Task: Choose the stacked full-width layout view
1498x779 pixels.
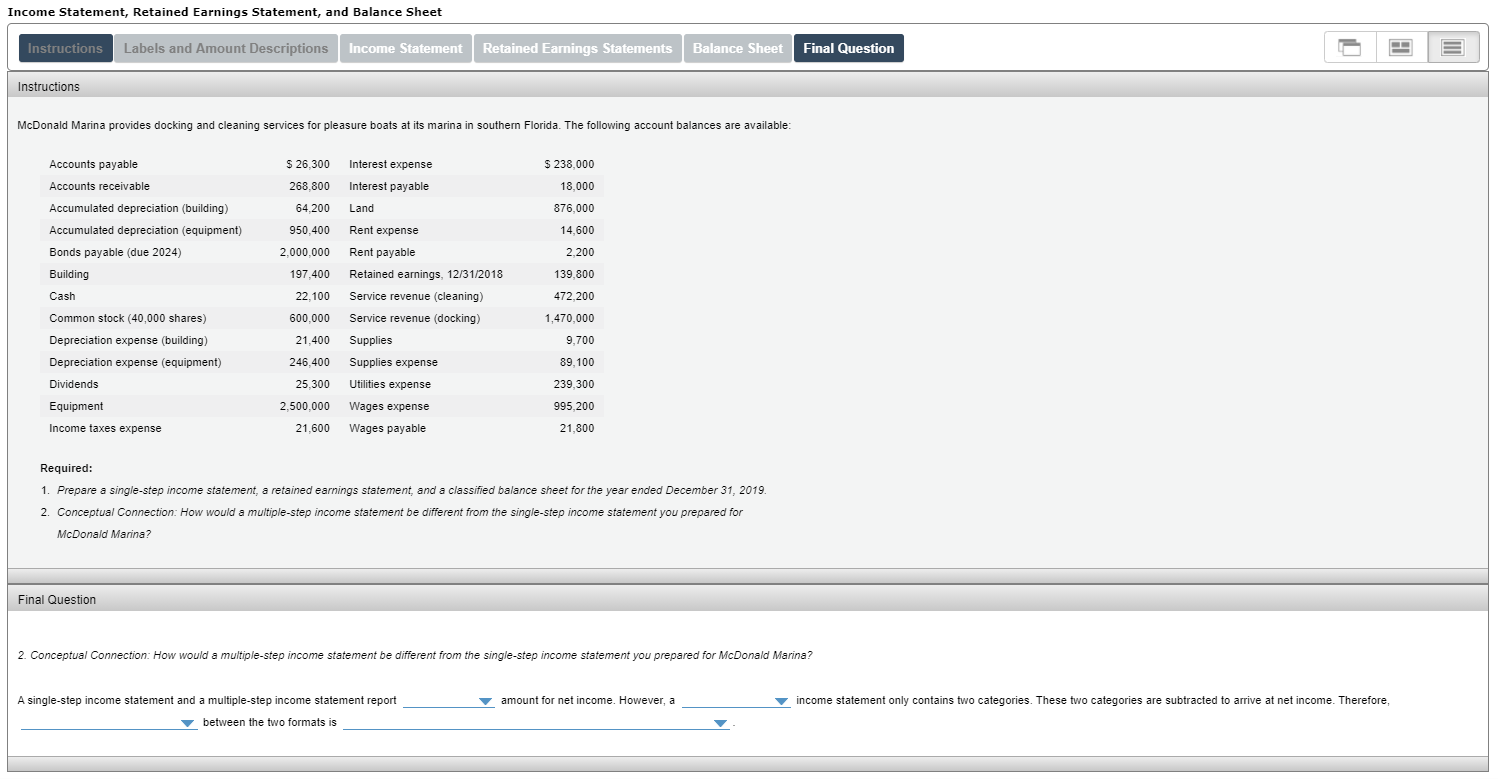Action: tap(1452, 46)
